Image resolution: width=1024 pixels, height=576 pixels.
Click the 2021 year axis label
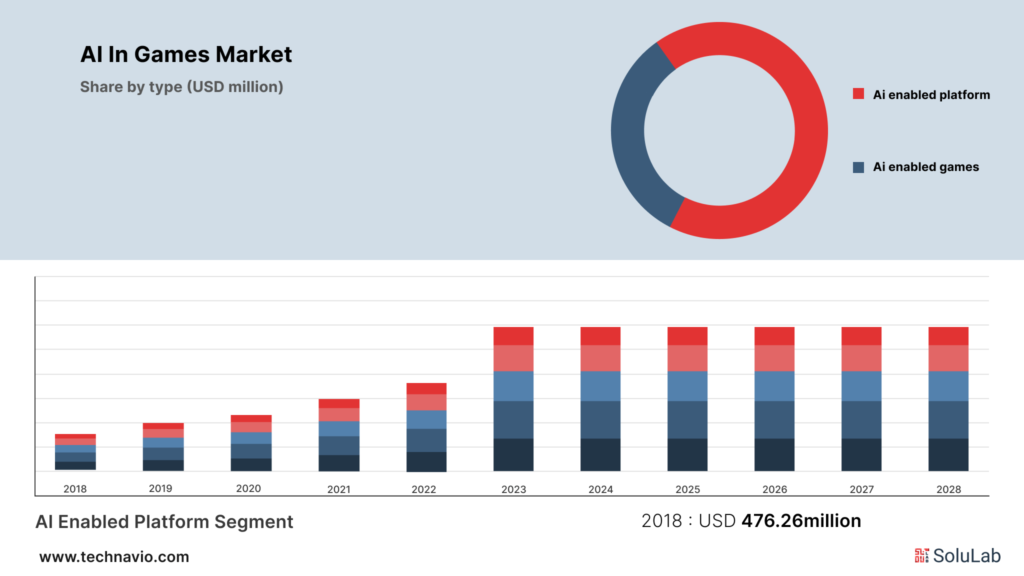coord(338,489)
